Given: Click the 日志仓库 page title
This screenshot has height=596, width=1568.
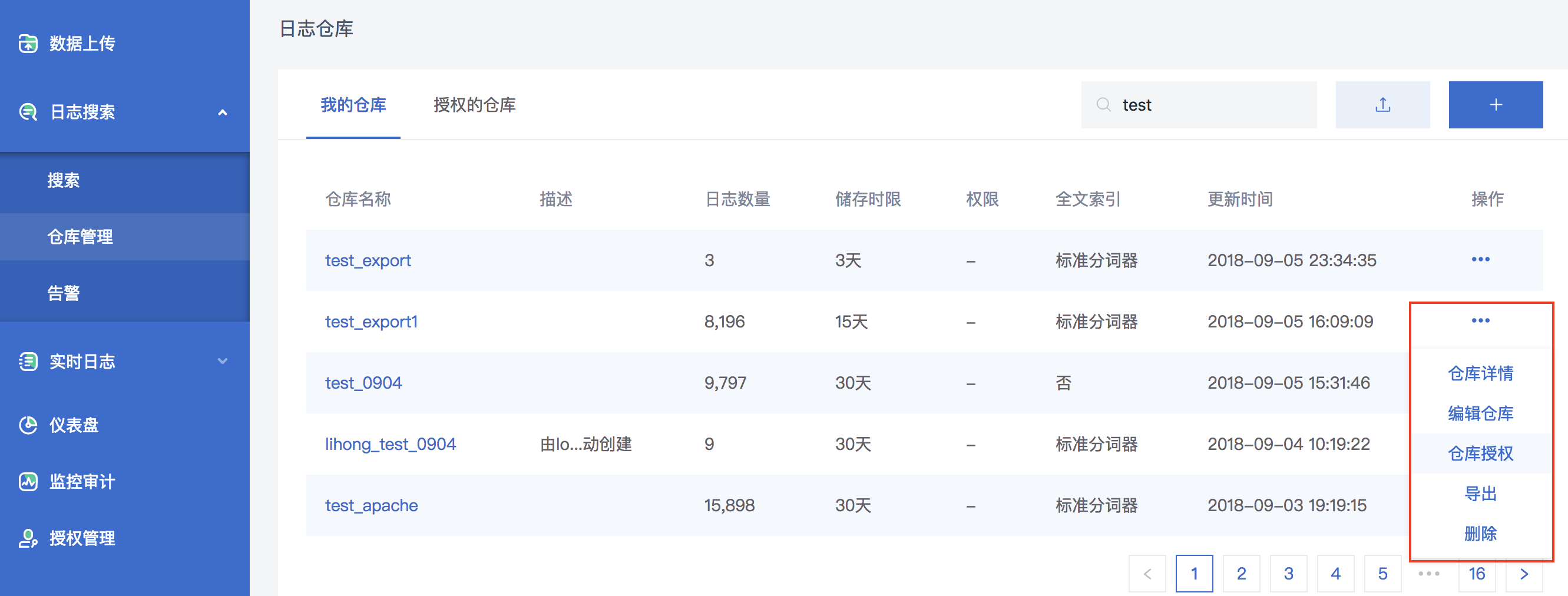Looking at the screenshot, I should [316, 29].
